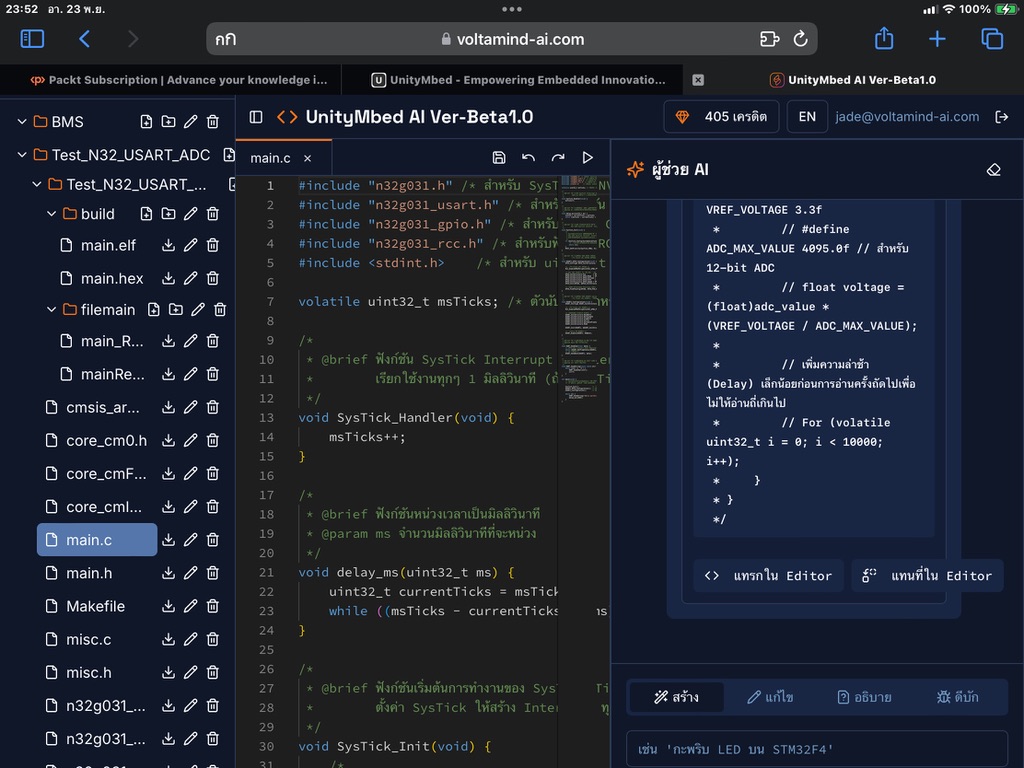This screenshot has height=768, width=1024.
Task: Toggle the file explorer sidebar panel
Action: click(255, 117)
